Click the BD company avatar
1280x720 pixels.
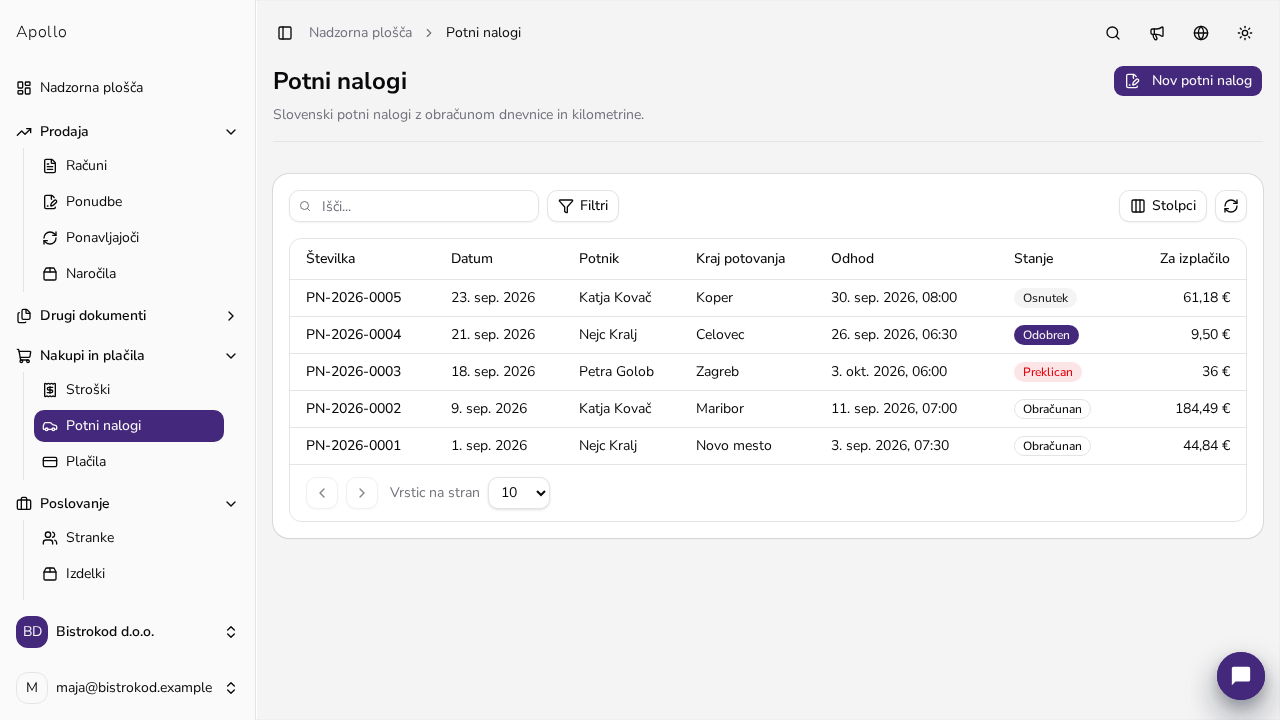pyautogui.click(x=32, y=632)
